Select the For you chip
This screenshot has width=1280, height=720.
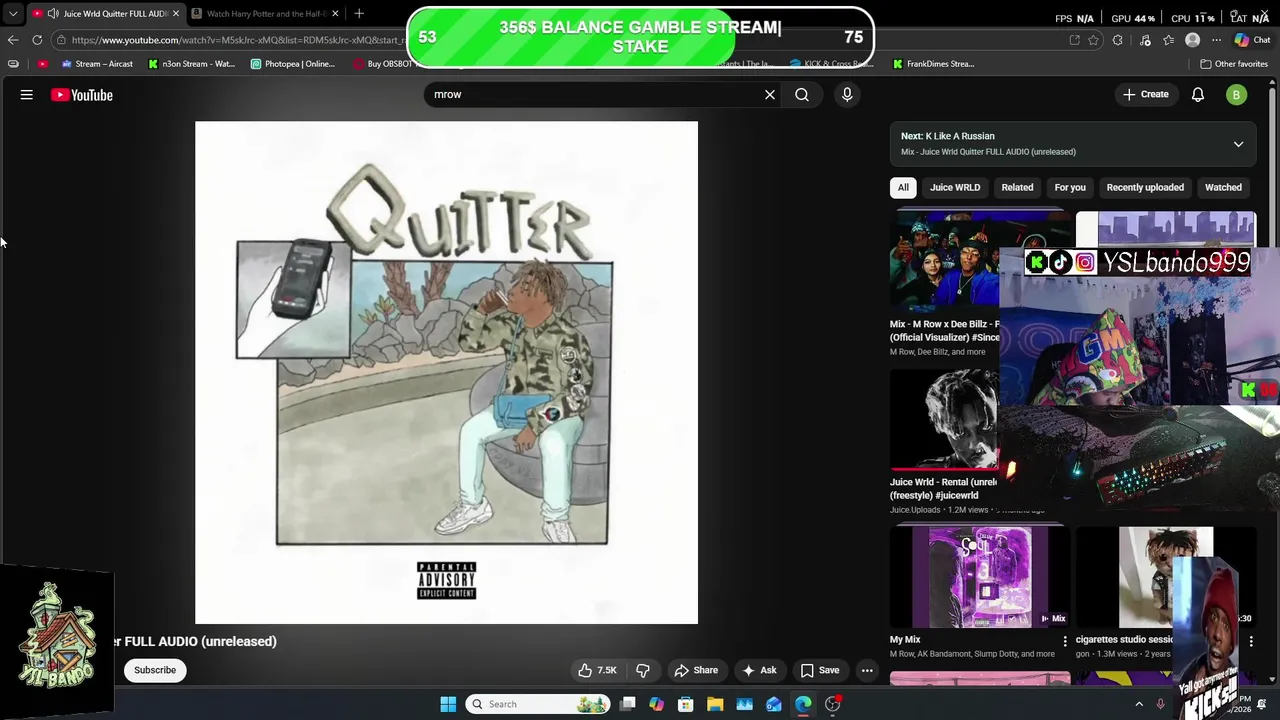coord(1070,187)
